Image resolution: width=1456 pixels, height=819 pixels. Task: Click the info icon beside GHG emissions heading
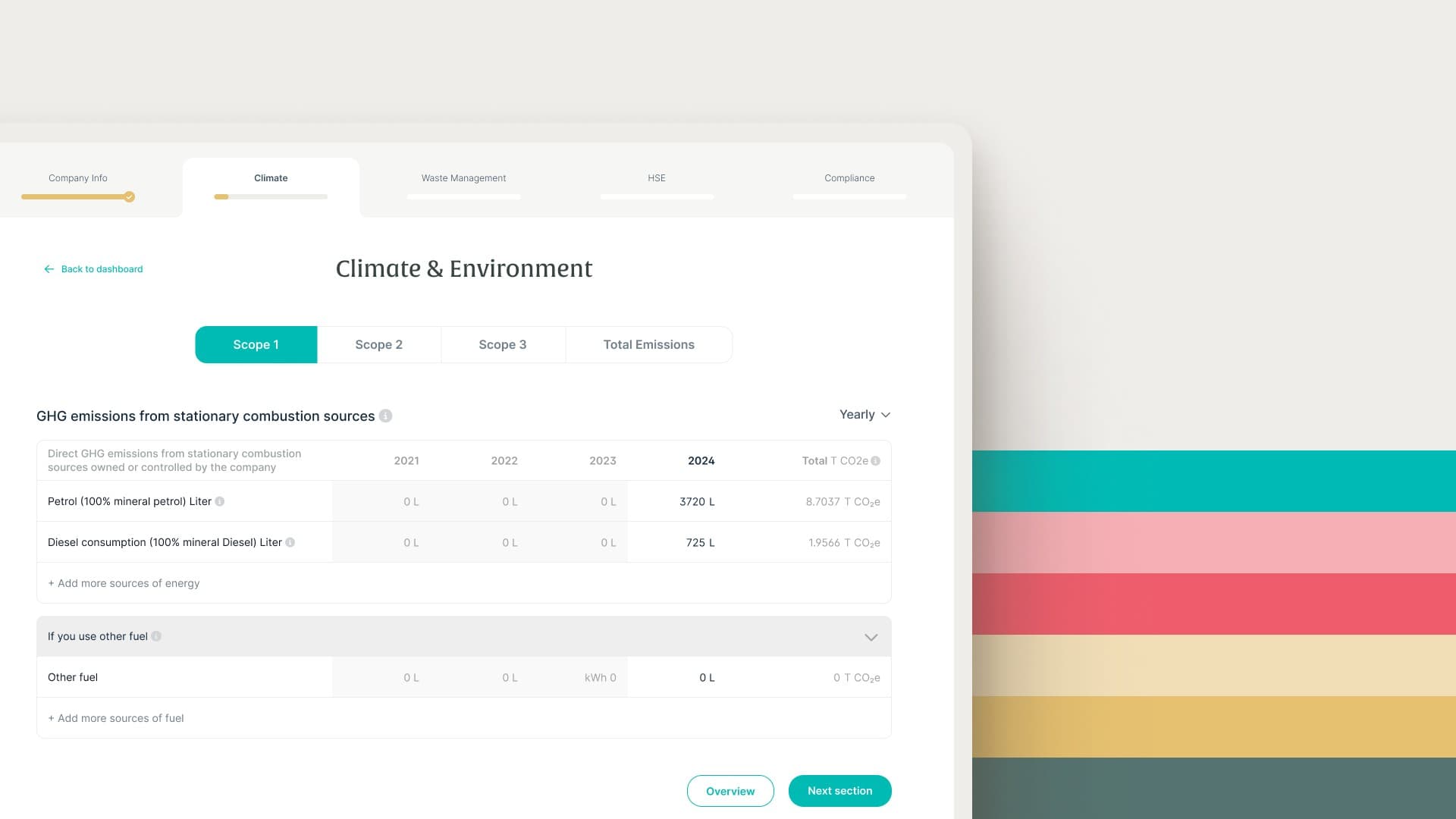click(x=385, y=416)
